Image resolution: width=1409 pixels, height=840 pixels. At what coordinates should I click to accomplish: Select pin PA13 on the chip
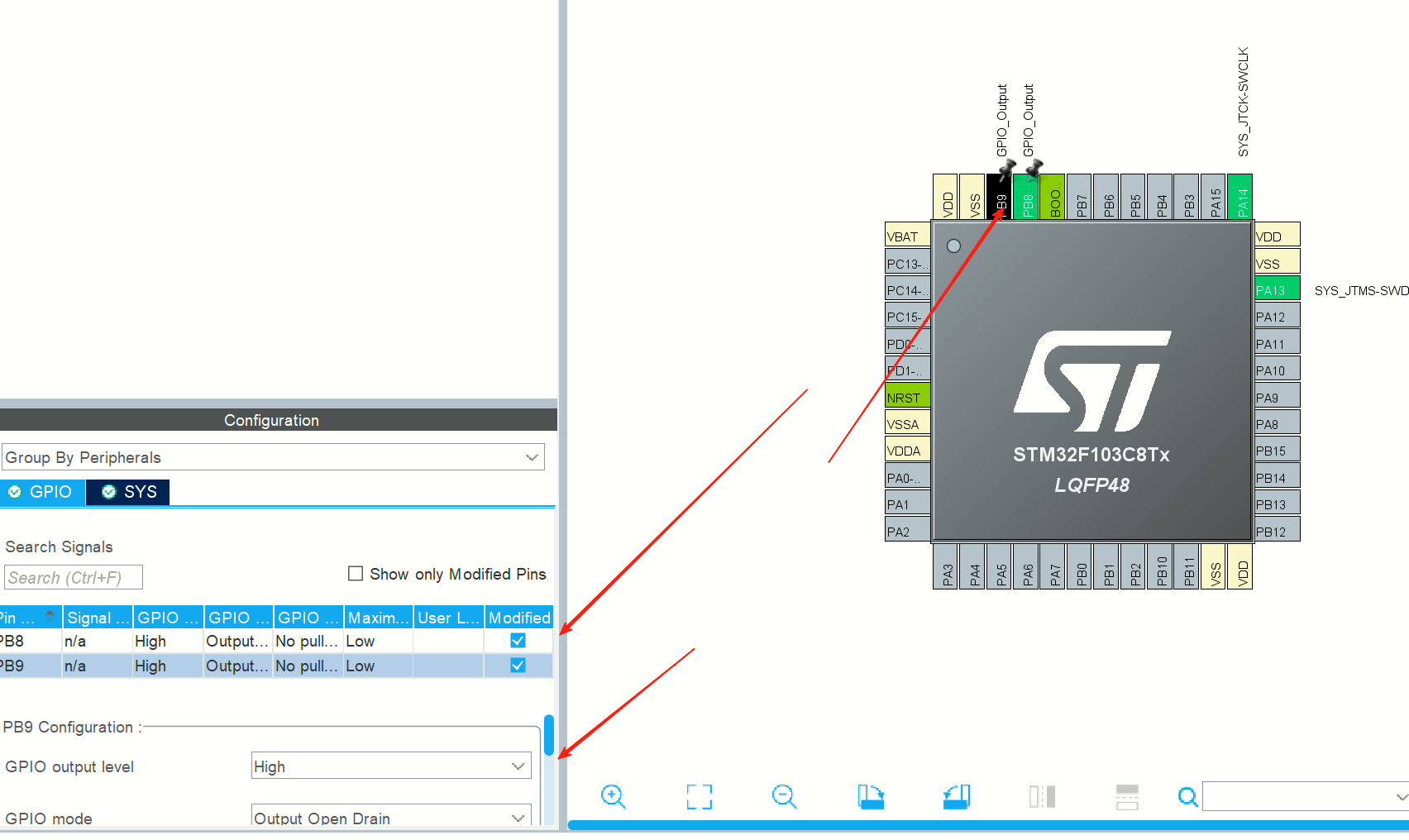point(1278,289)
